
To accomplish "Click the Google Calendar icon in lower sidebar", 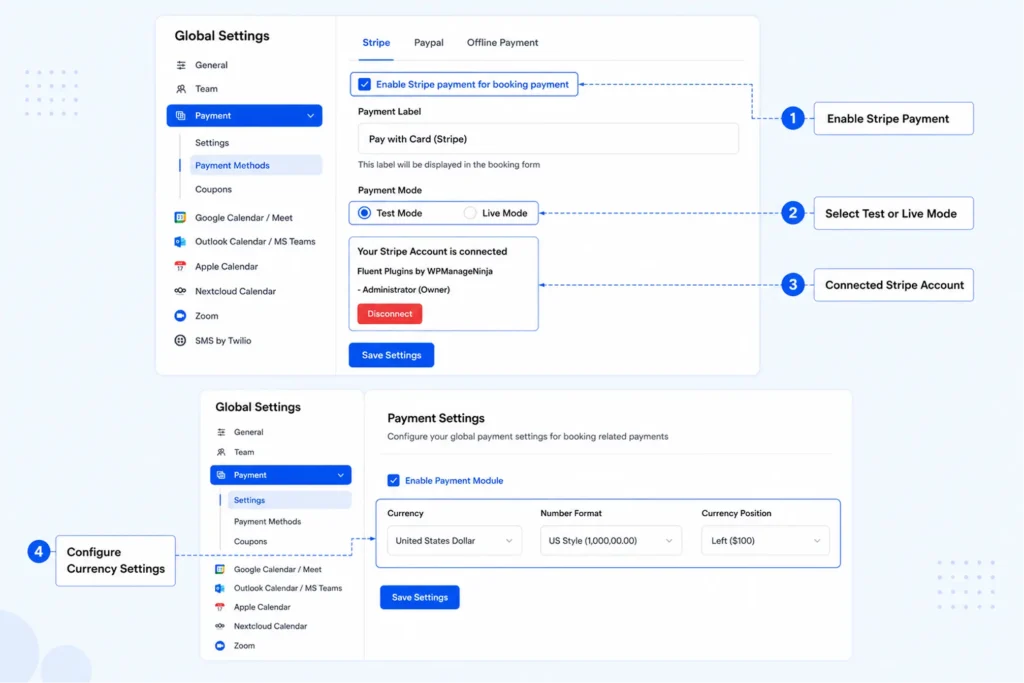I will 220,569.
